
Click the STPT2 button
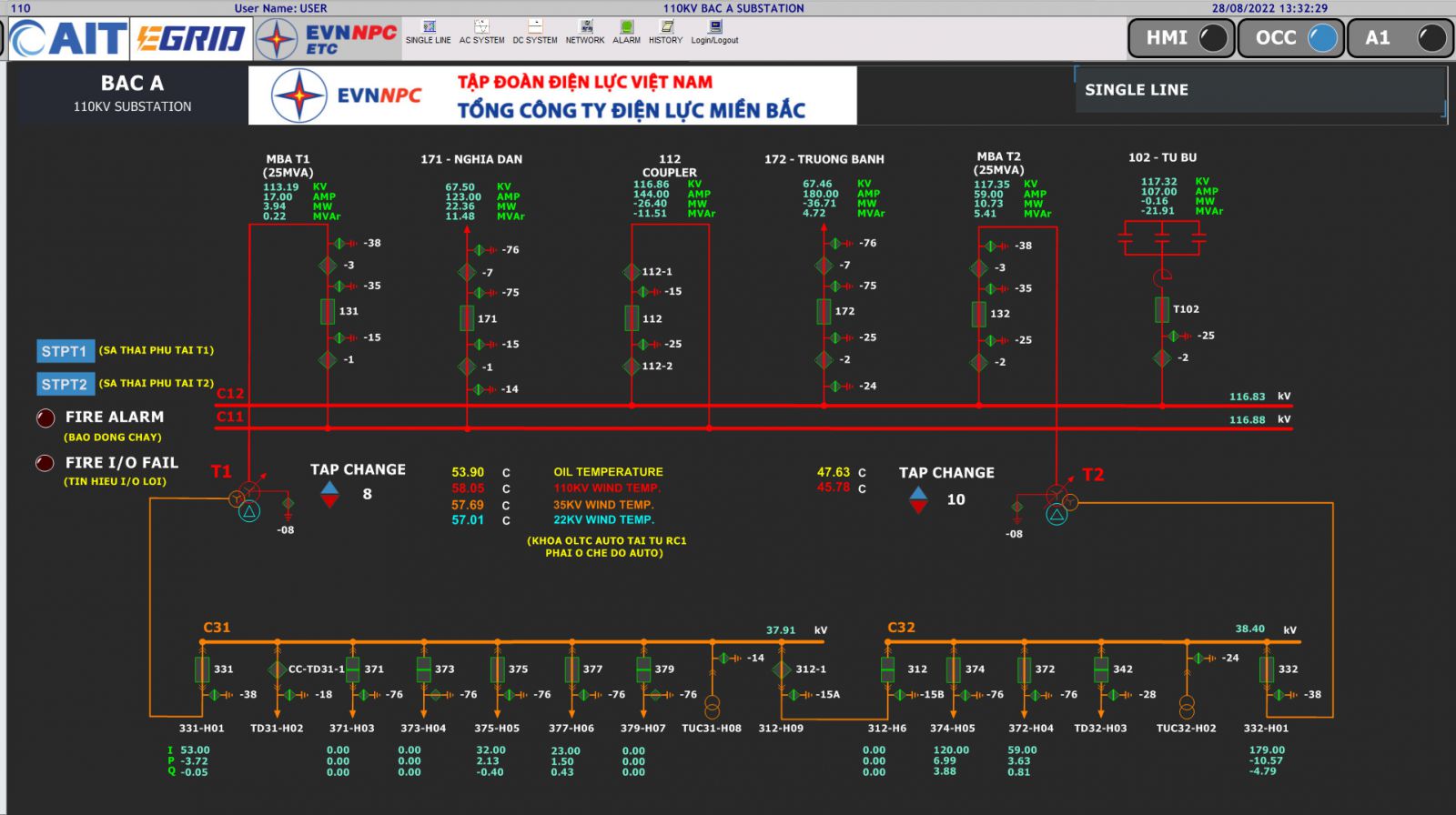pyautogui.click(x=66, y=384)
